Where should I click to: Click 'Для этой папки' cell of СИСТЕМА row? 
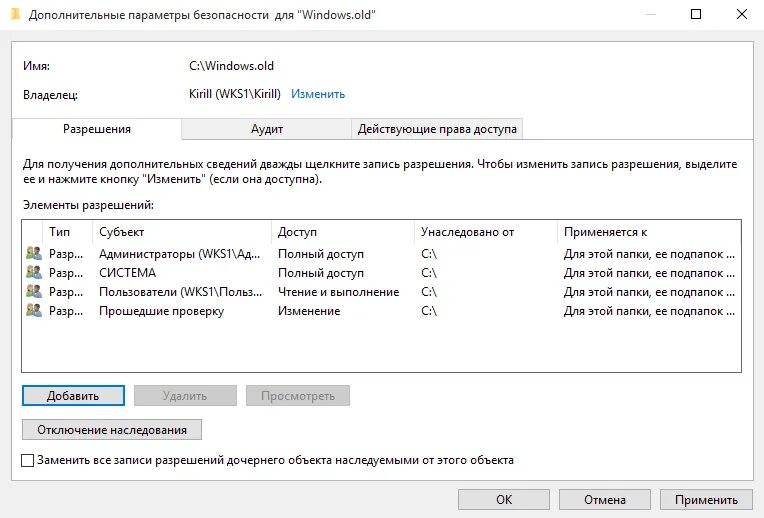pyautogui.click(x=649, y=273)
